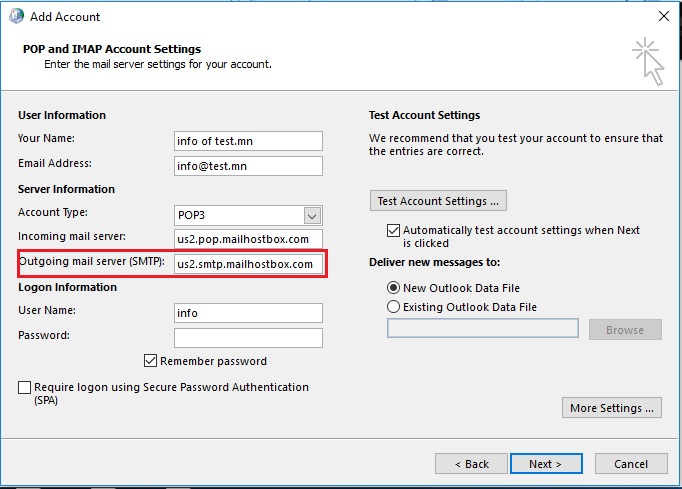Click the User Name field containing info

[x=248, y=313]
